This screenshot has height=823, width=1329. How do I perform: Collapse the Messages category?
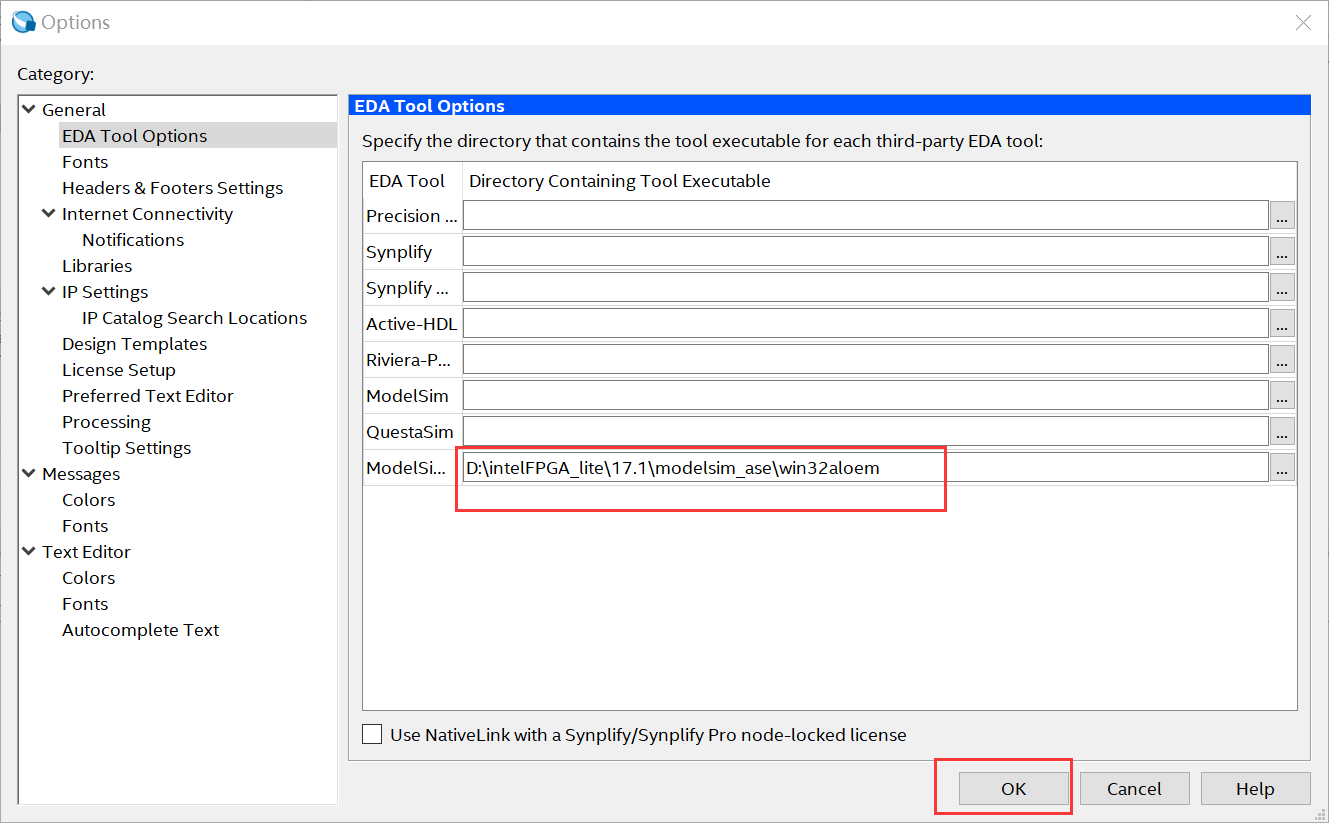[x=29, y=473]
